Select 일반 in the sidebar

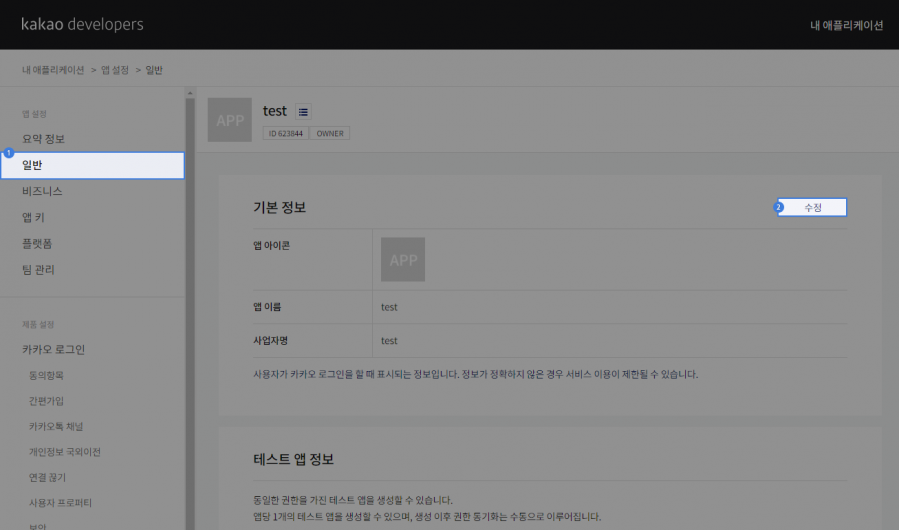(92, 165)
